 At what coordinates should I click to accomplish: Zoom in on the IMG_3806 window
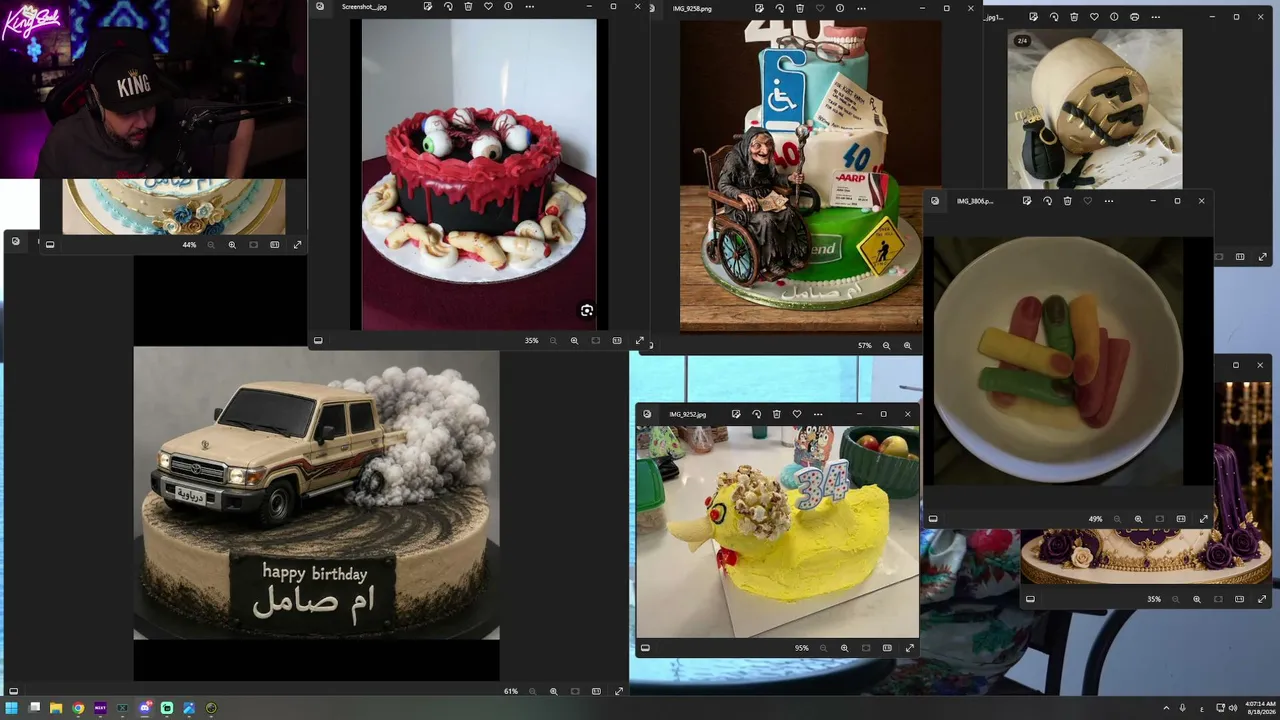coord(1138,520)
